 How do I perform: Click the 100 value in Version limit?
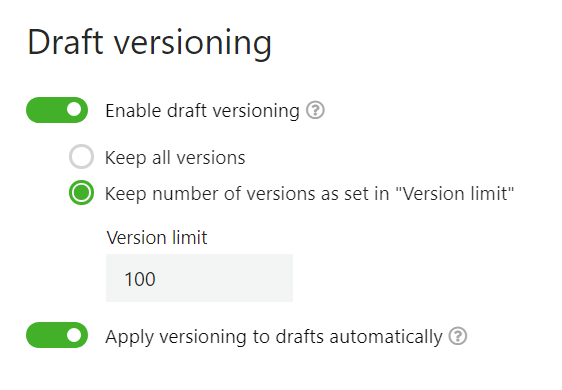140,279
